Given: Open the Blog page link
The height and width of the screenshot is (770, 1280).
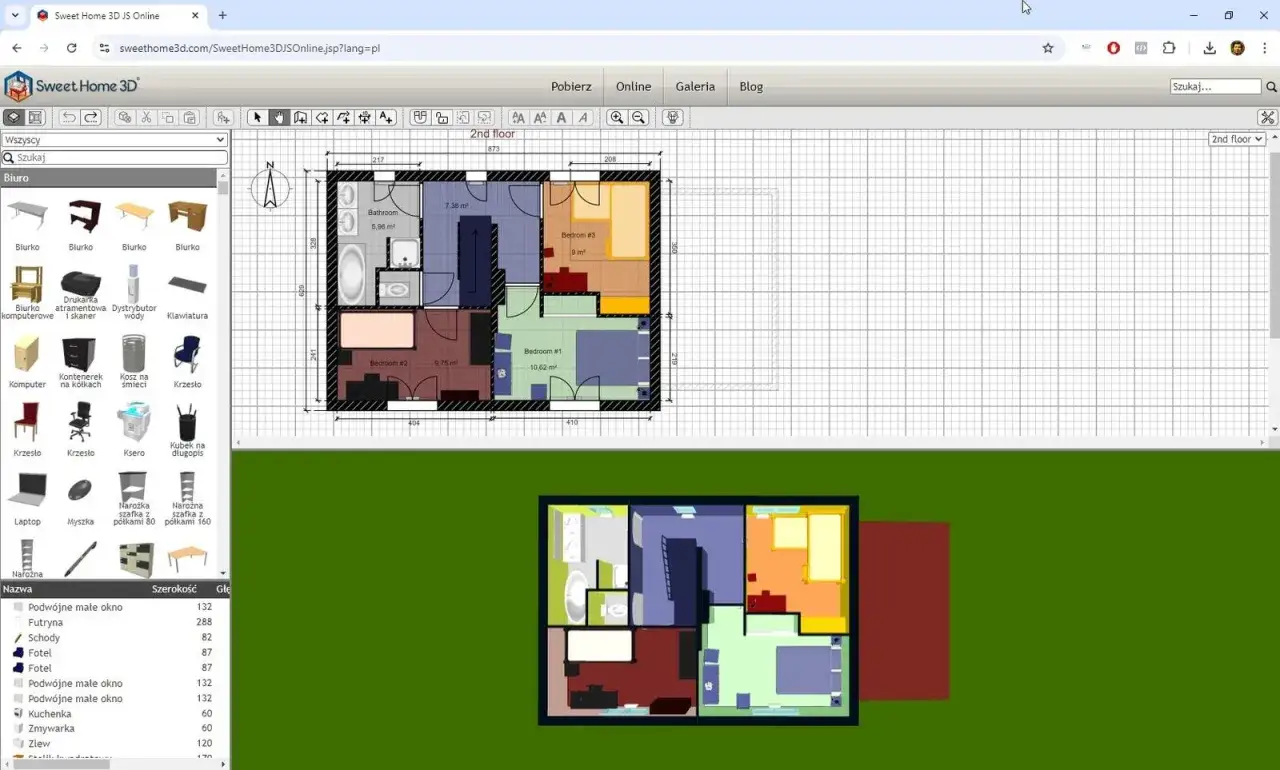Looking at the screenshot, I should tap(751, 86).
